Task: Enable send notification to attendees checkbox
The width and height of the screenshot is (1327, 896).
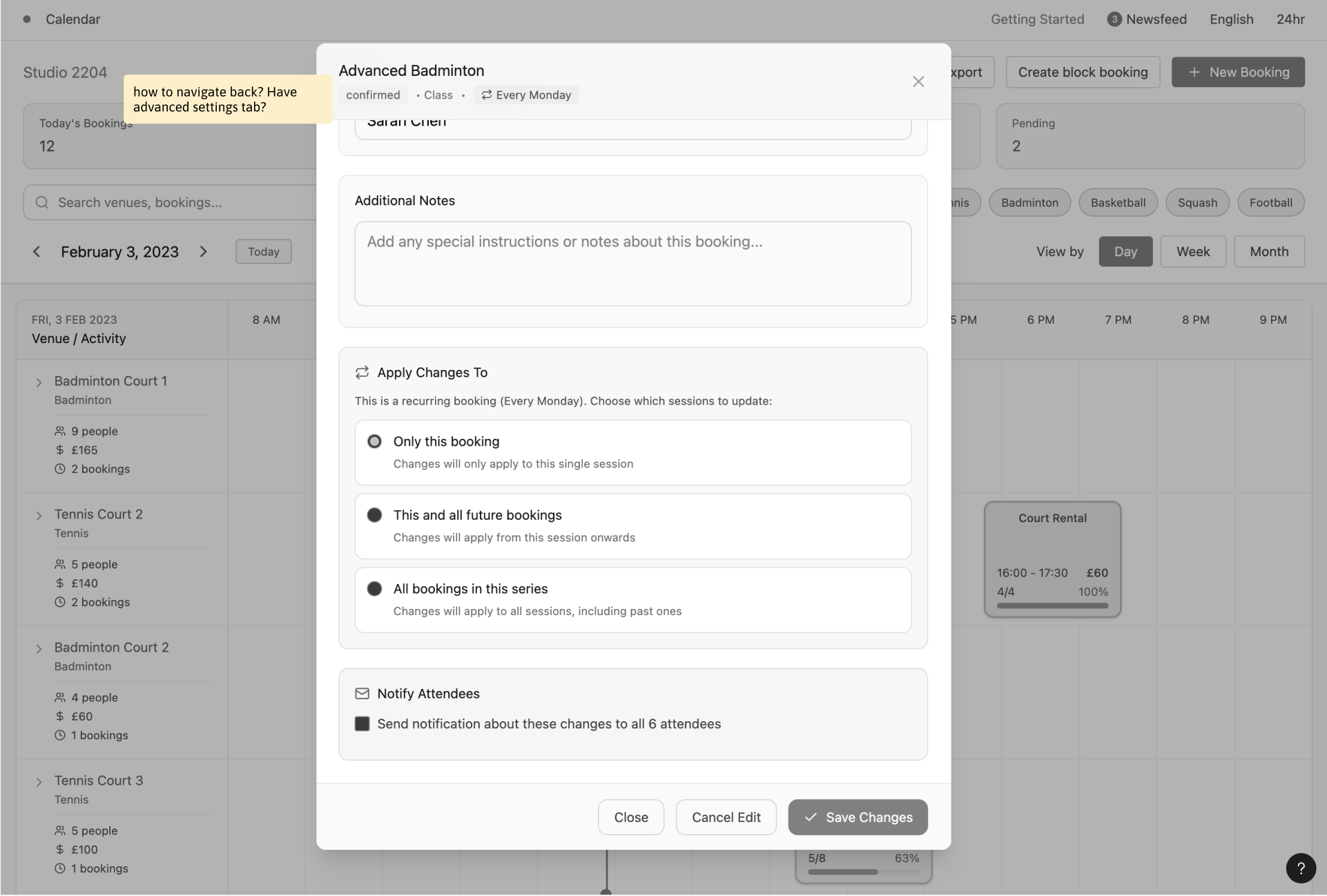Action: pos(362,724)
